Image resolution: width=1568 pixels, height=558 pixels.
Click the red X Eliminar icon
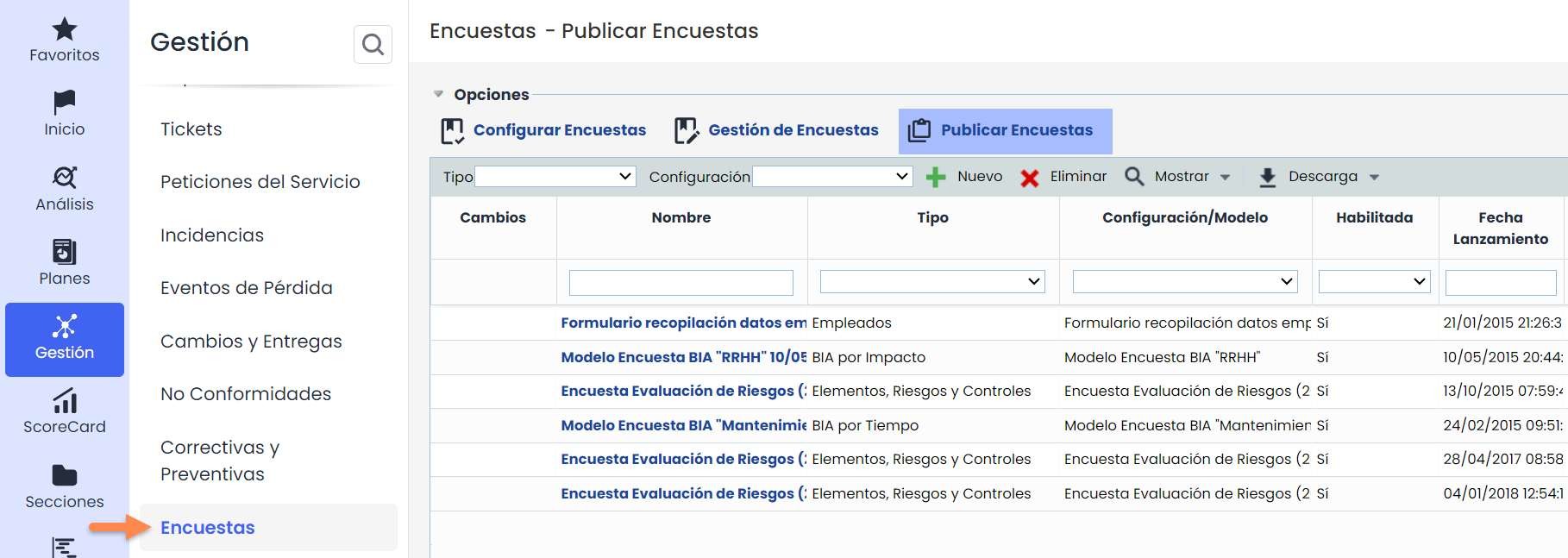pos(1029,178)
